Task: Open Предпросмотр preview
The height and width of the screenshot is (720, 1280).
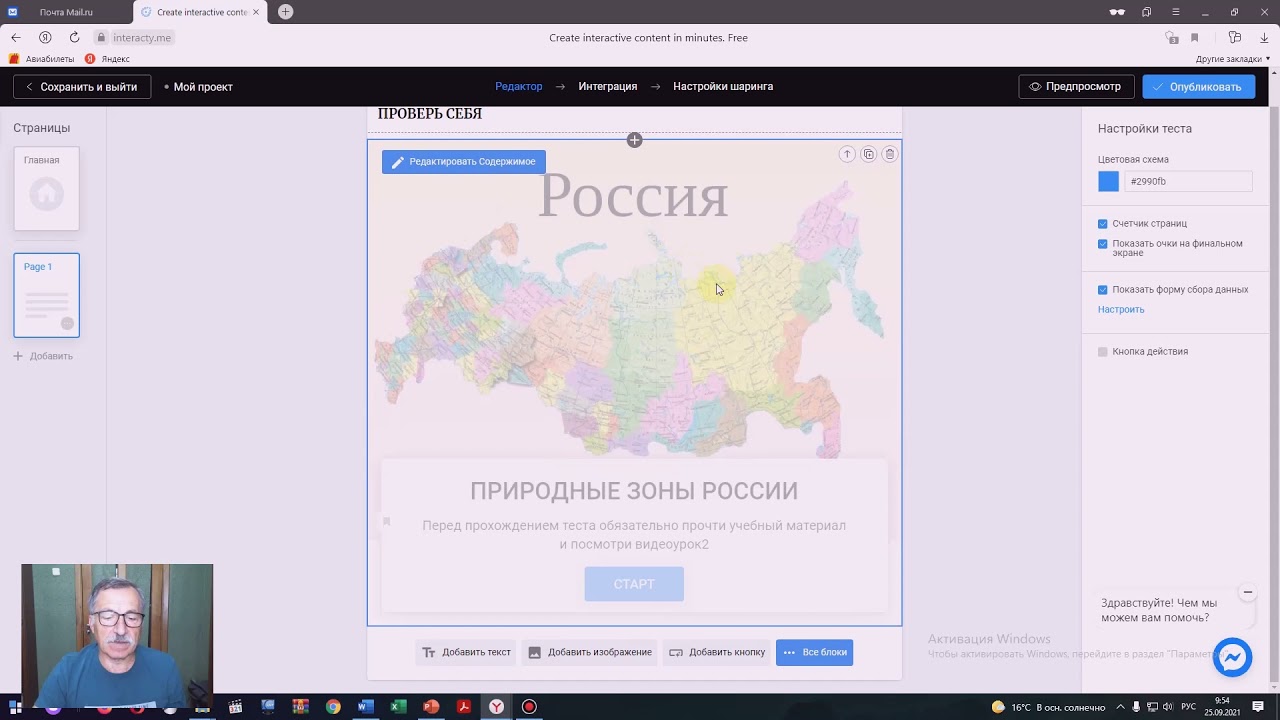Action: 1076,87
